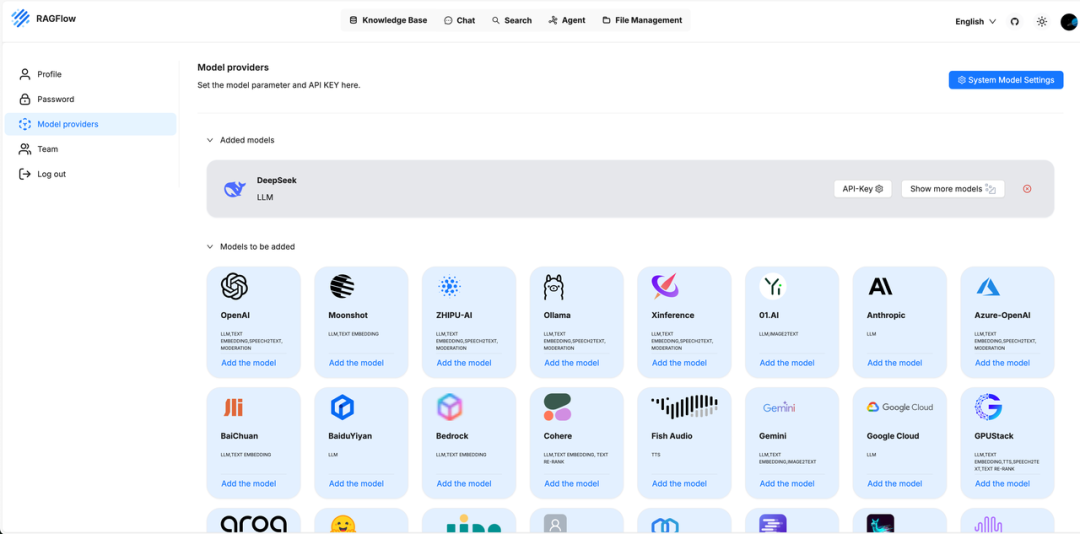Image resolution: width=1080 pixels, height=534 pixels.
Task: Add the model for Azure-OpenAI
Action: pos(1002,362)
